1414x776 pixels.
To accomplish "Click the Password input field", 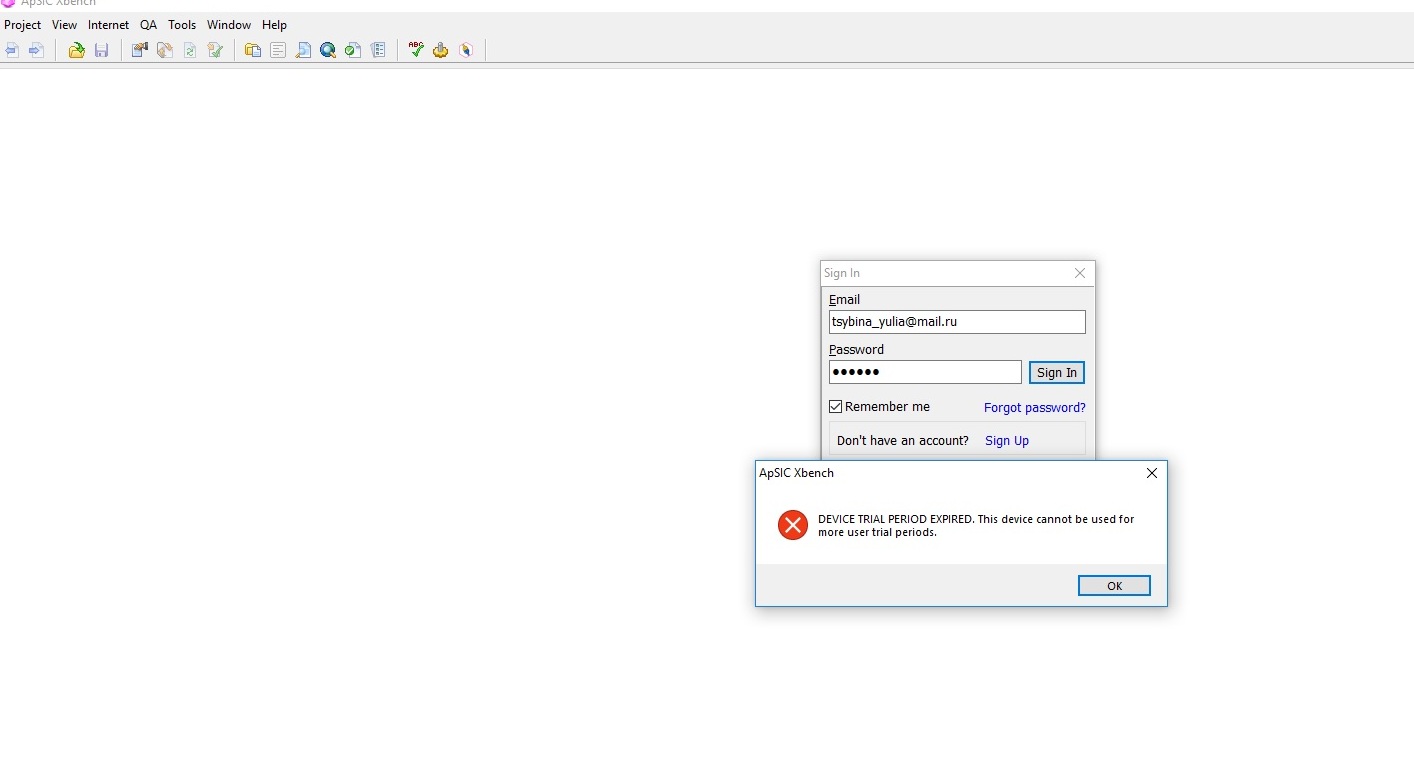I will (925, 372).
